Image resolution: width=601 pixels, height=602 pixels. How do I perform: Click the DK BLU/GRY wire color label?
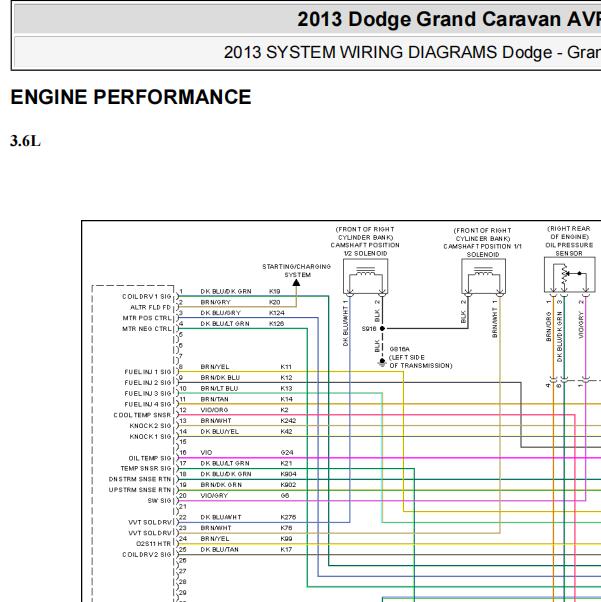tap(220, 313)
